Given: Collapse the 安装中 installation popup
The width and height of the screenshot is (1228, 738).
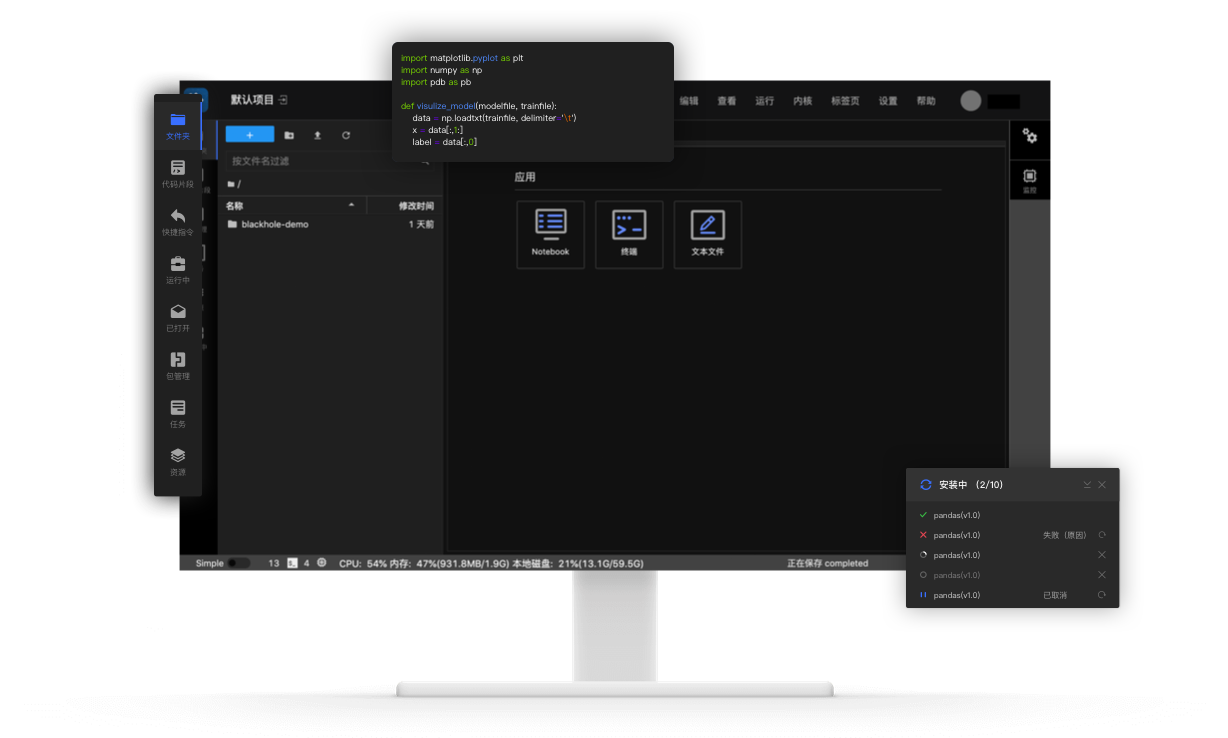Looking at the screenshot, I should (1087, 484).
